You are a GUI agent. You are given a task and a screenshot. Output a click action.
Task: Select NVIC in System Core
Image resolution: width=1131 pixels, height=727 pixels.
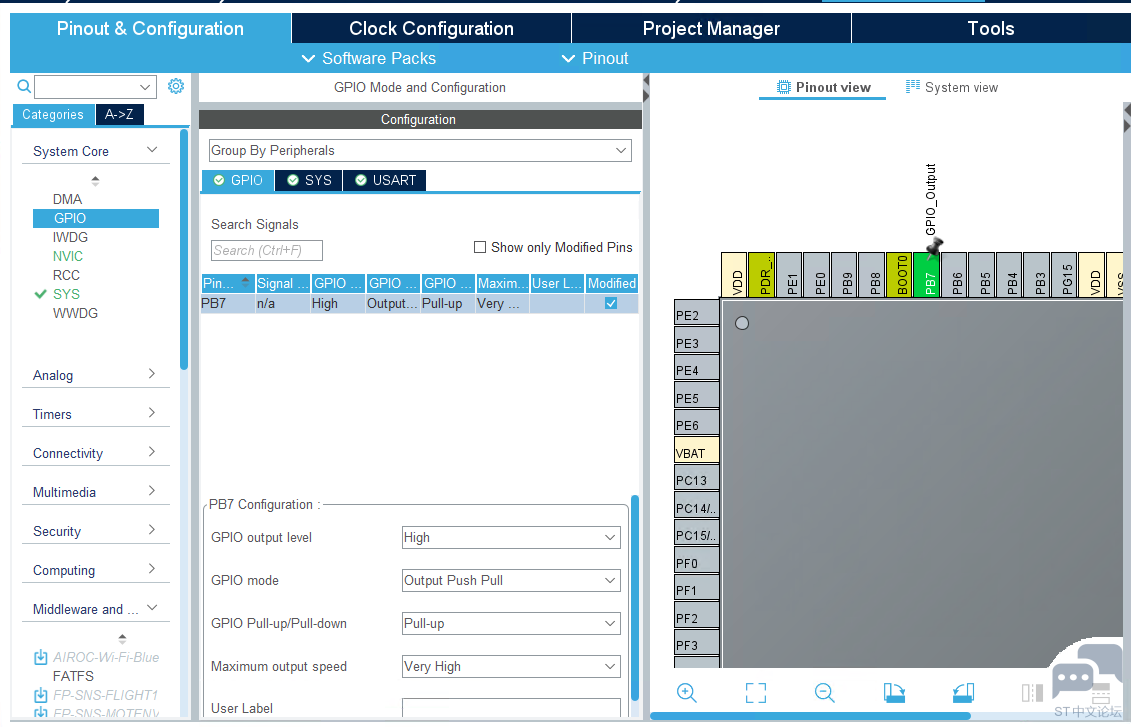(68, 256)
